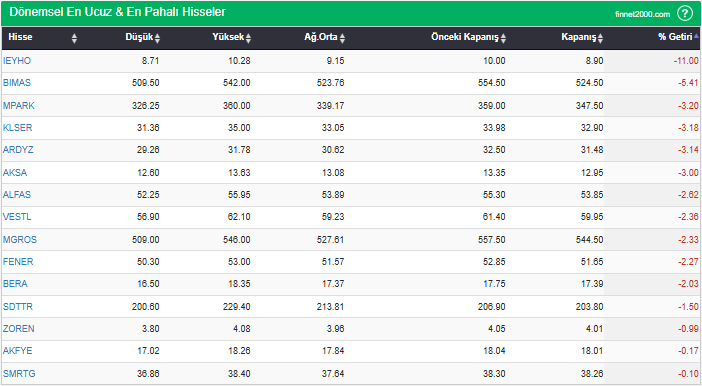Sort by Önceki Kapanış column arrows
702x386 pixels.
[503, 38]
